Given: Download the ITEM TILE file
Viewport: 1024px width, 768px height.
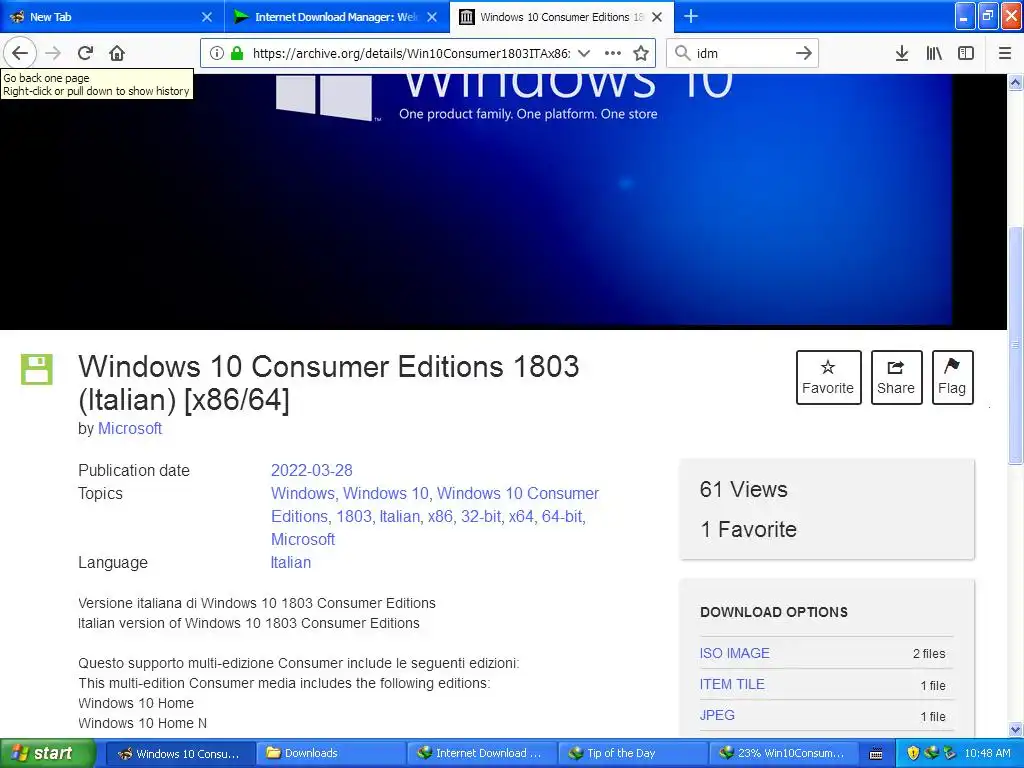Looking at the screenshot, I should click(731, 684).
